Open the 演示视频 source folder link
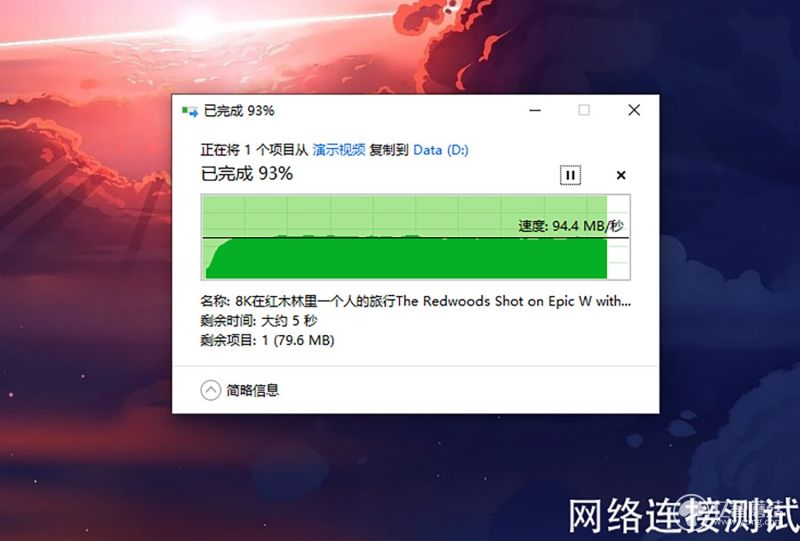Viewport: 800px width, 541px height. click(339, 150)
